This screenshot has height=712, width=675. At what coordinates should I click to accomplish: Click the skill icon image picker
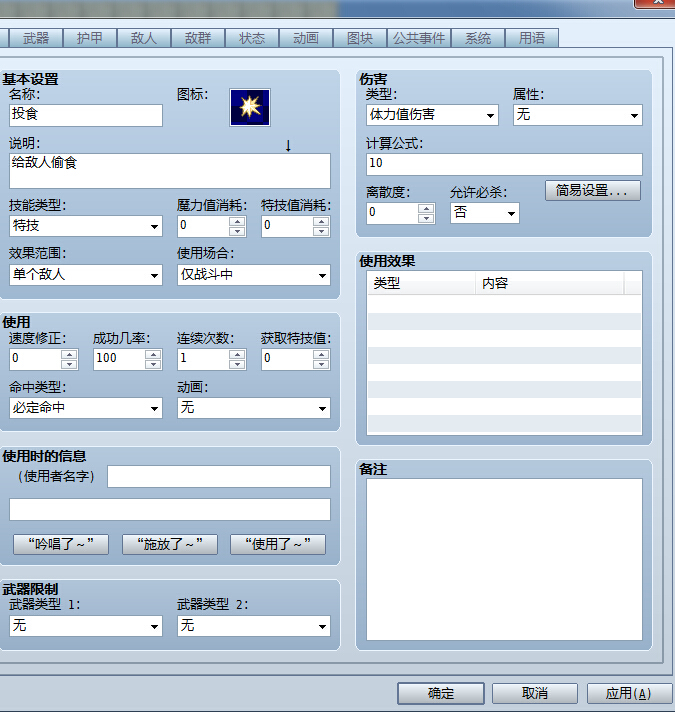[x=250, y=107]
